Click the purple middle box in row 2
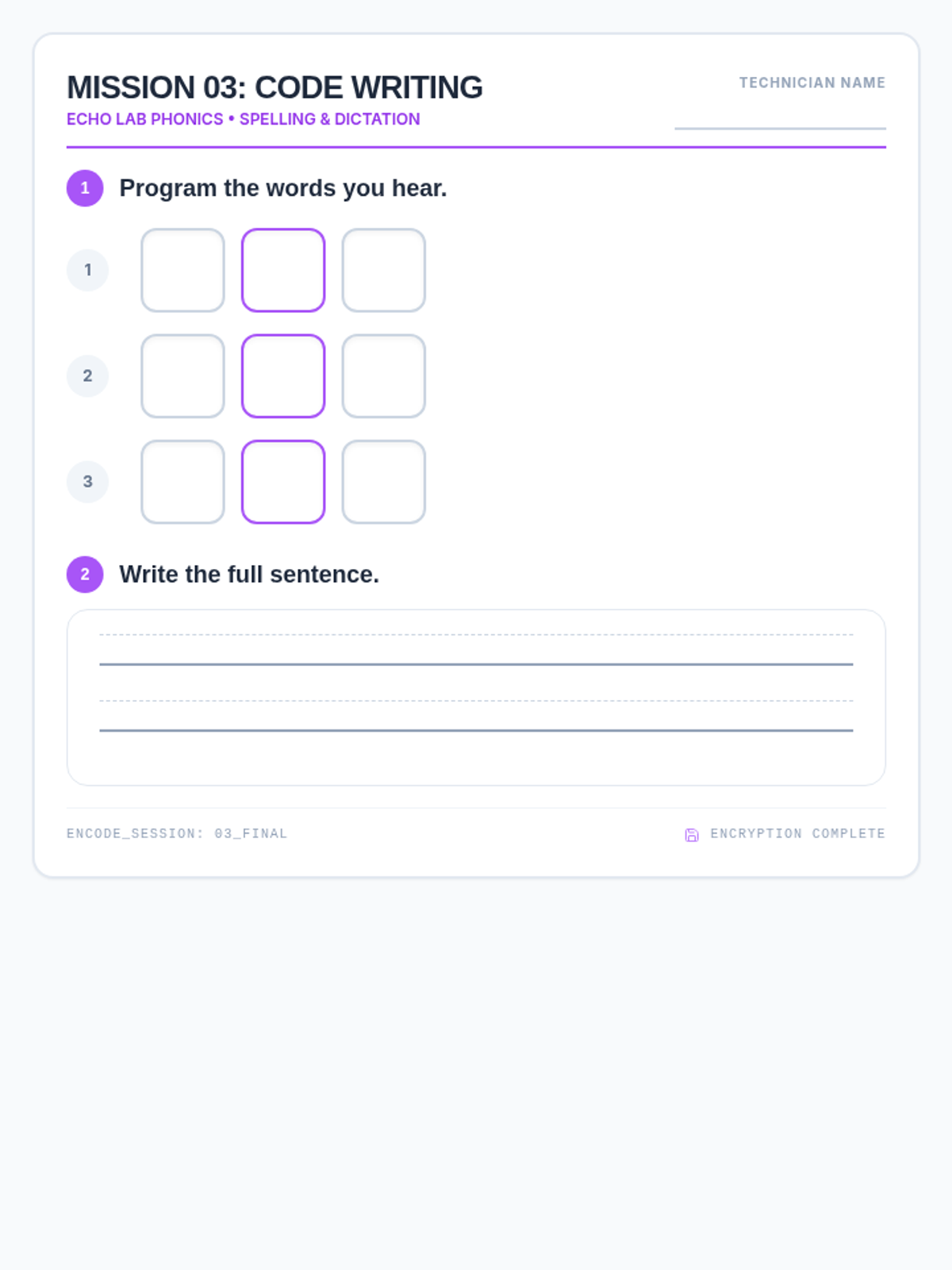The width and height of the screenshot is (952, 1270). tap(283, 375)
